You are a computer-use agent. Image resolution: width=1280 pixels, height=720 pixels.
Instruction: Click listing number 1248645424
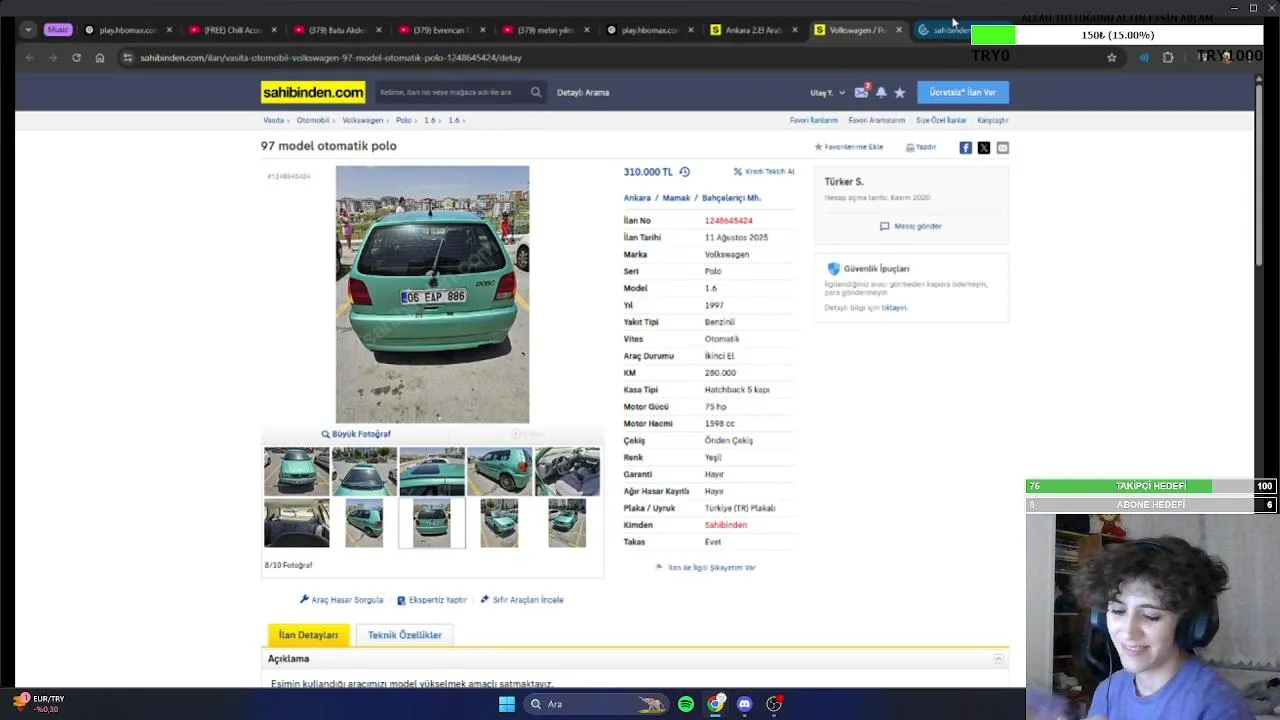pos(728,221)
